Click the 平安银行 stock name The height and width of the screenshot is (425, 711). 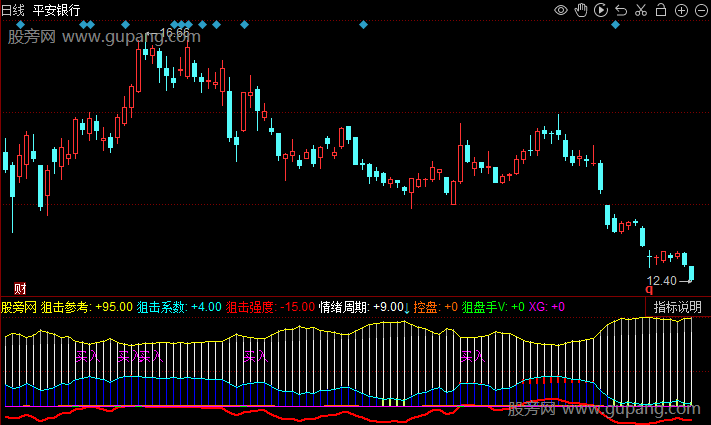pyautogui.click(x=56, y=10)
